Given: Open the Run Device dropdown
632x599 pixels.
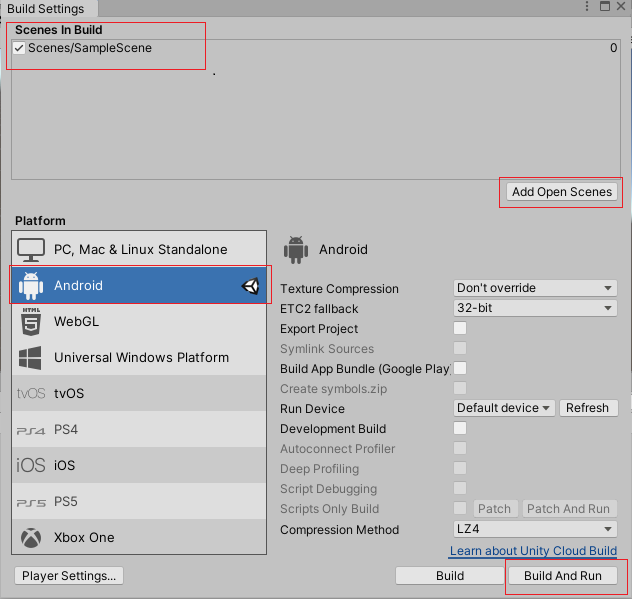Looking at the screenshot, I should pyautogui.click(x=504, y=408).
